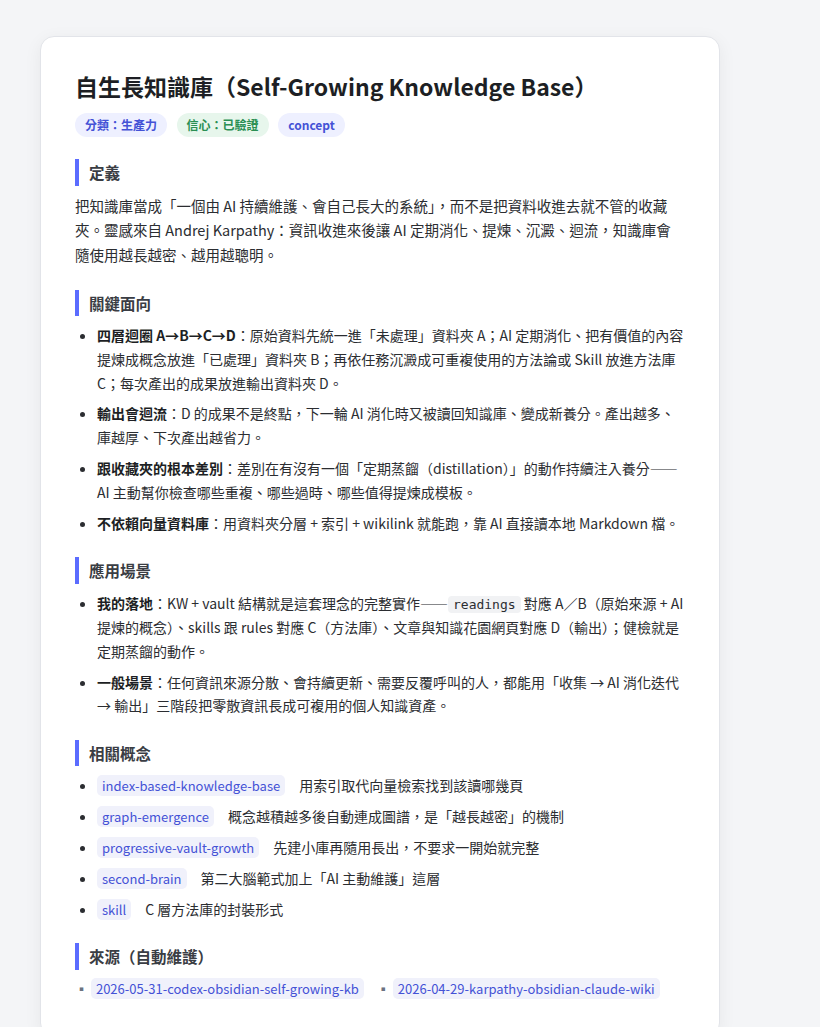This screenshot has width=820, height=1027.
Task: Click the 應用場景 section heading
Action: (120, 571)
